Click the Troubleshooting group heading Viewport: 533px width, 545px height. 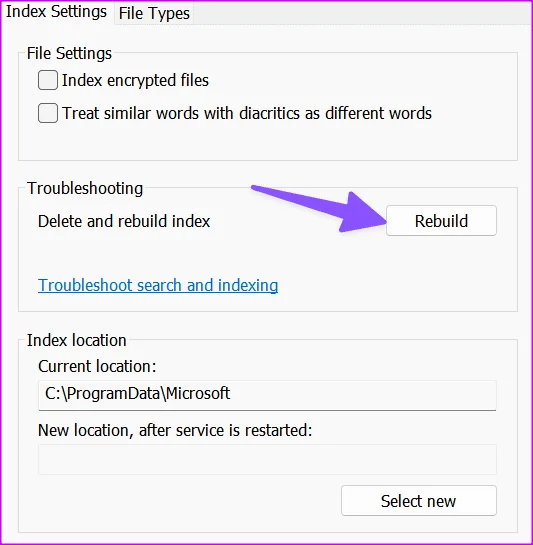pos(85,188)
